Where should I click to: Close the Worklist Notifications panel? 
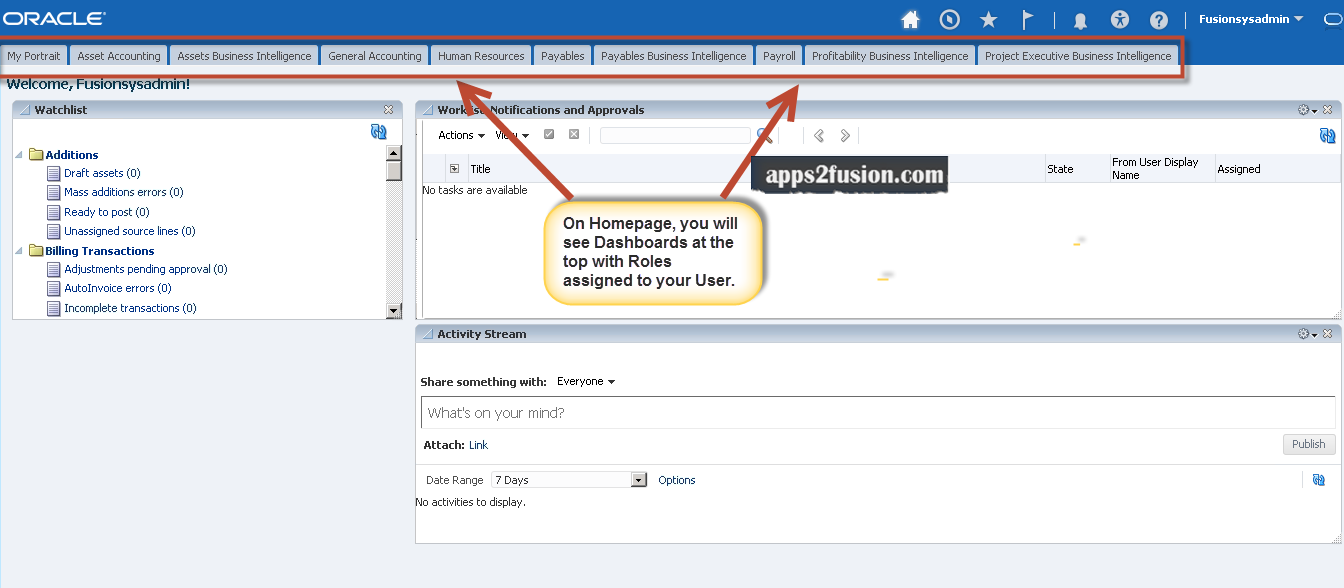pos(1327,110)
